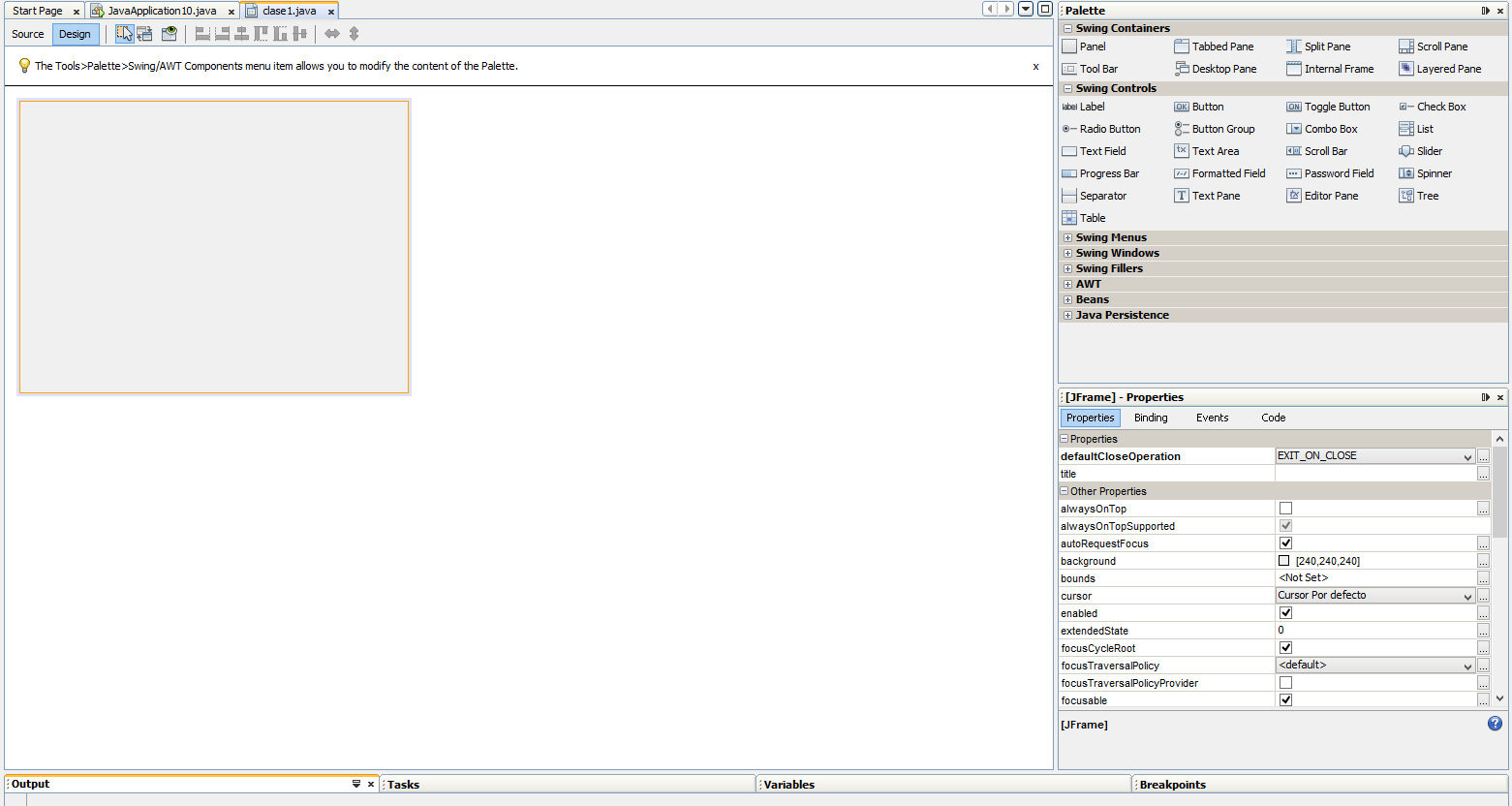The height and width of the screenshot is (806, 1512).
Task: Toggle the focusTraversalPolicyProvider checkbox
Action: click(x=1285, y=683)
